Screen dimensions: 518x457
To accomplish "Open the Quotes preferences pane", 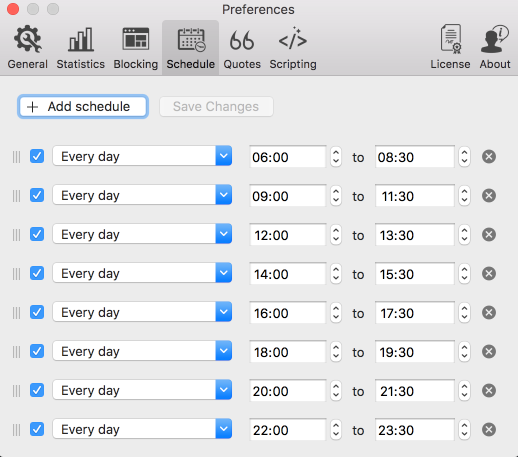I will 242,47.
